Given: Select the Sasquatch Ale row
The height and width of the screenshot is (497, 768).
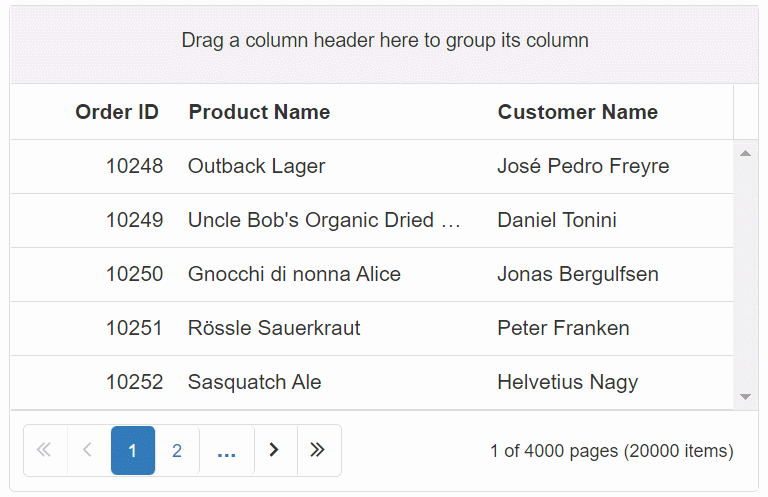Looking at the screenshot, I should click(255, 382).
